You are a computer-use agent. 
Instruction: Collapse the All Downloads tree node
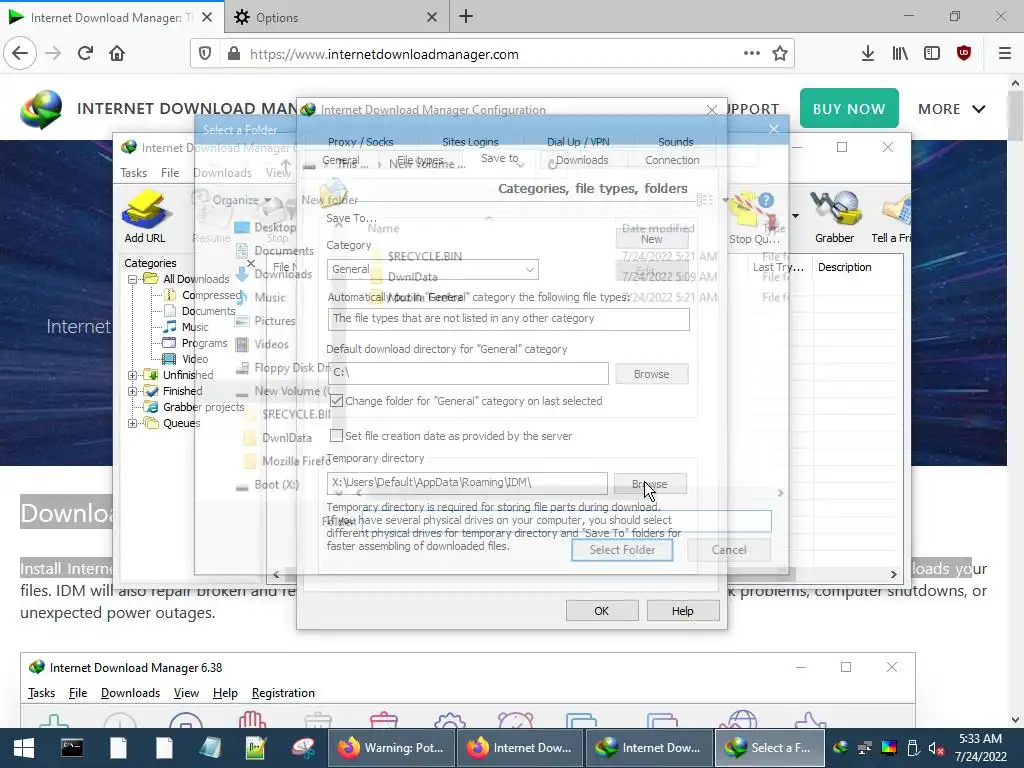133,279
